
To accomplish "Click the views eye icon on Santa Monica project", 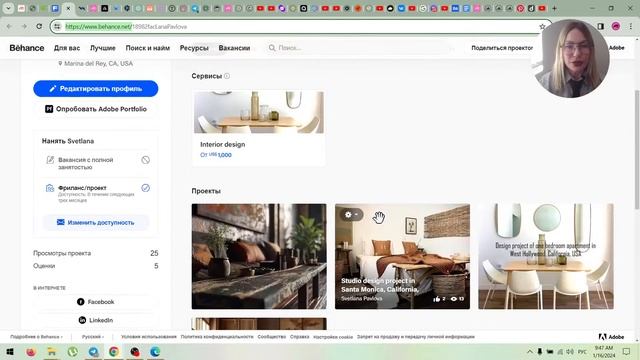I will [x=453, y=299].
